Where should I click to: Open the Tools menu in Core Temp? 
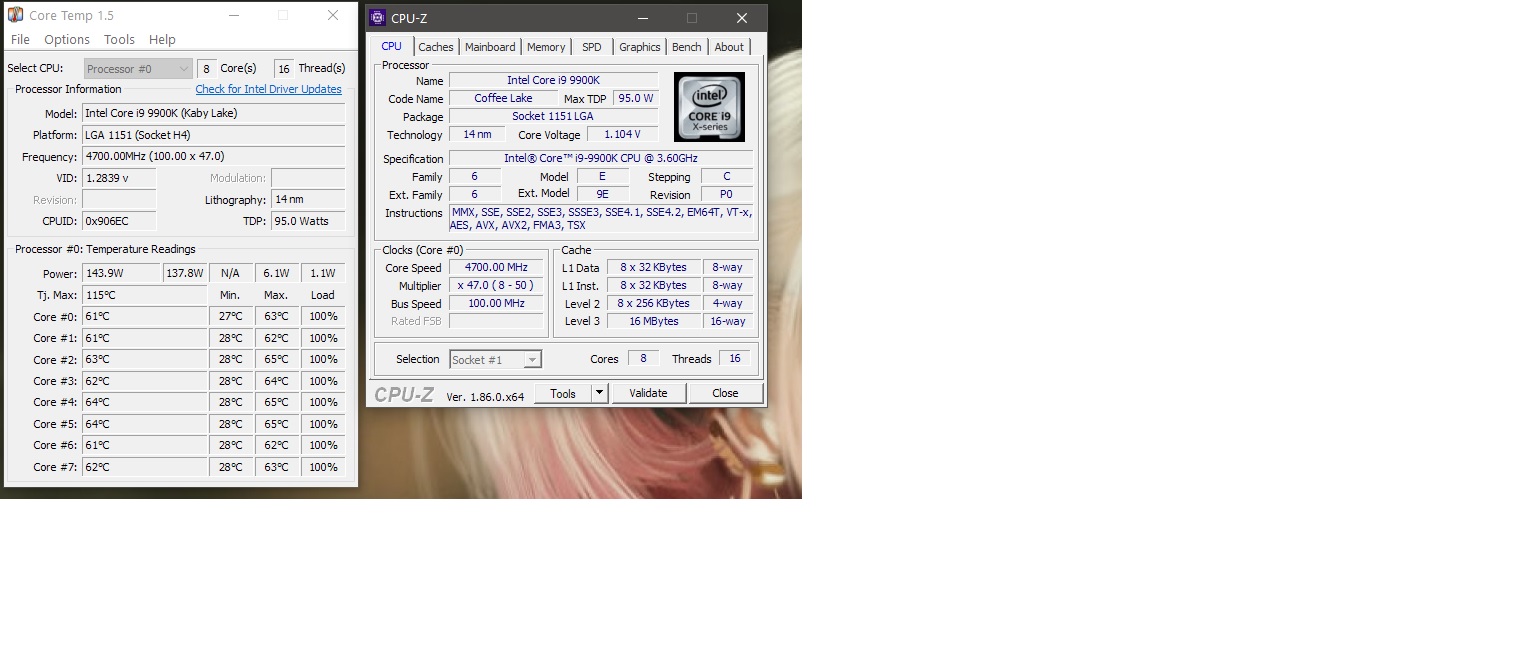[x=119, y=40]
